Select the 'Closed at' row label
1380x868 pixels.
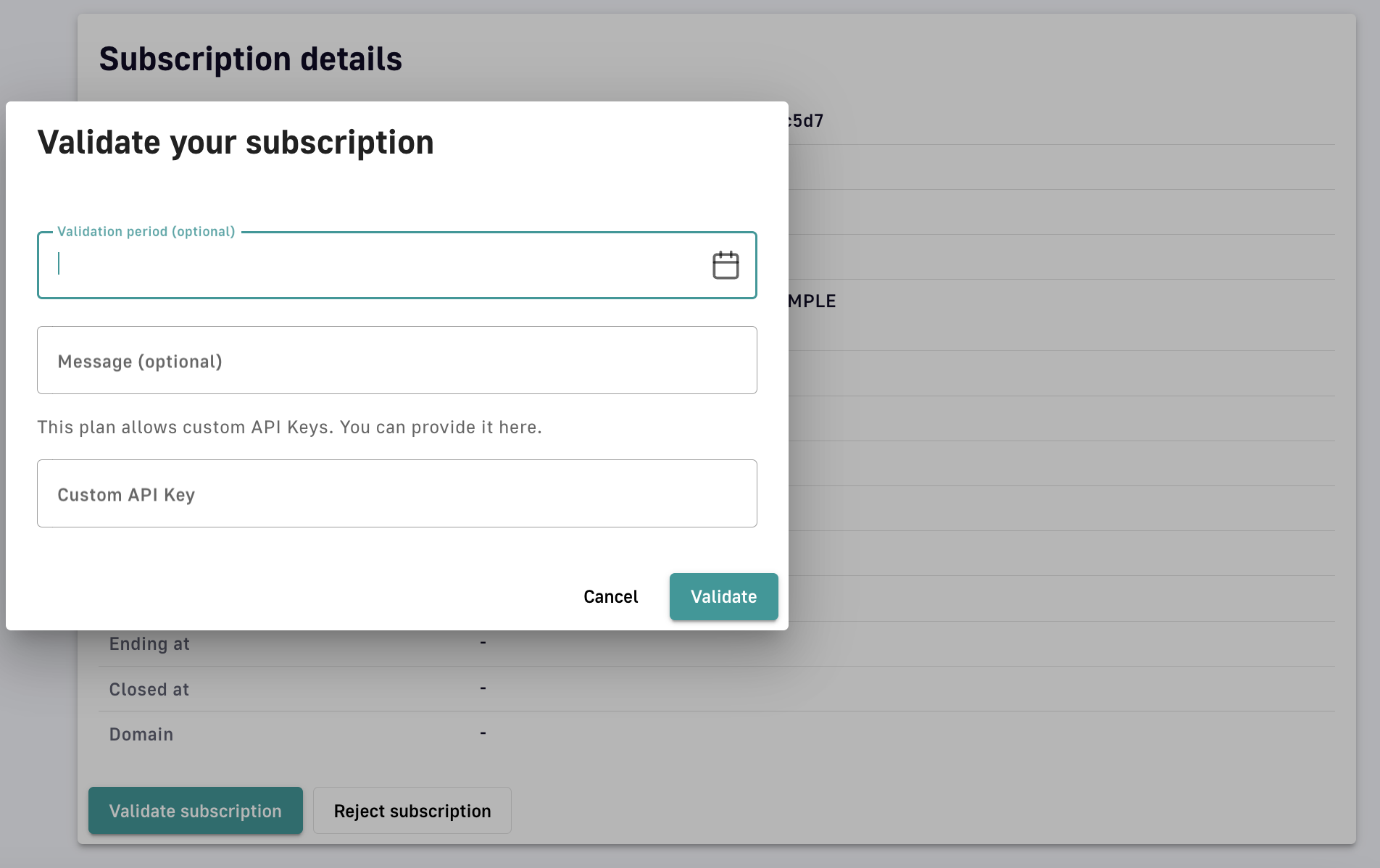pyautogui.click(x=149, y=690)
